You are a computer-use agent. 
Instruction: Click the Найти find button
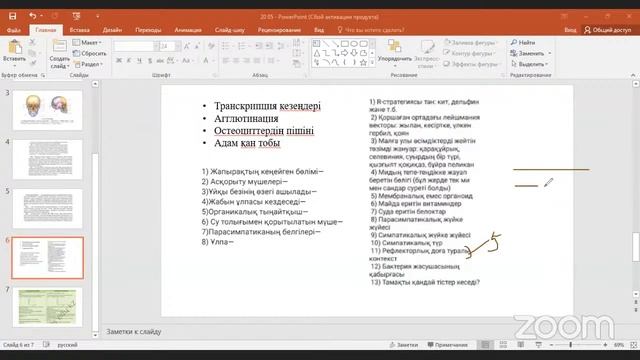(x=523, y=42)
